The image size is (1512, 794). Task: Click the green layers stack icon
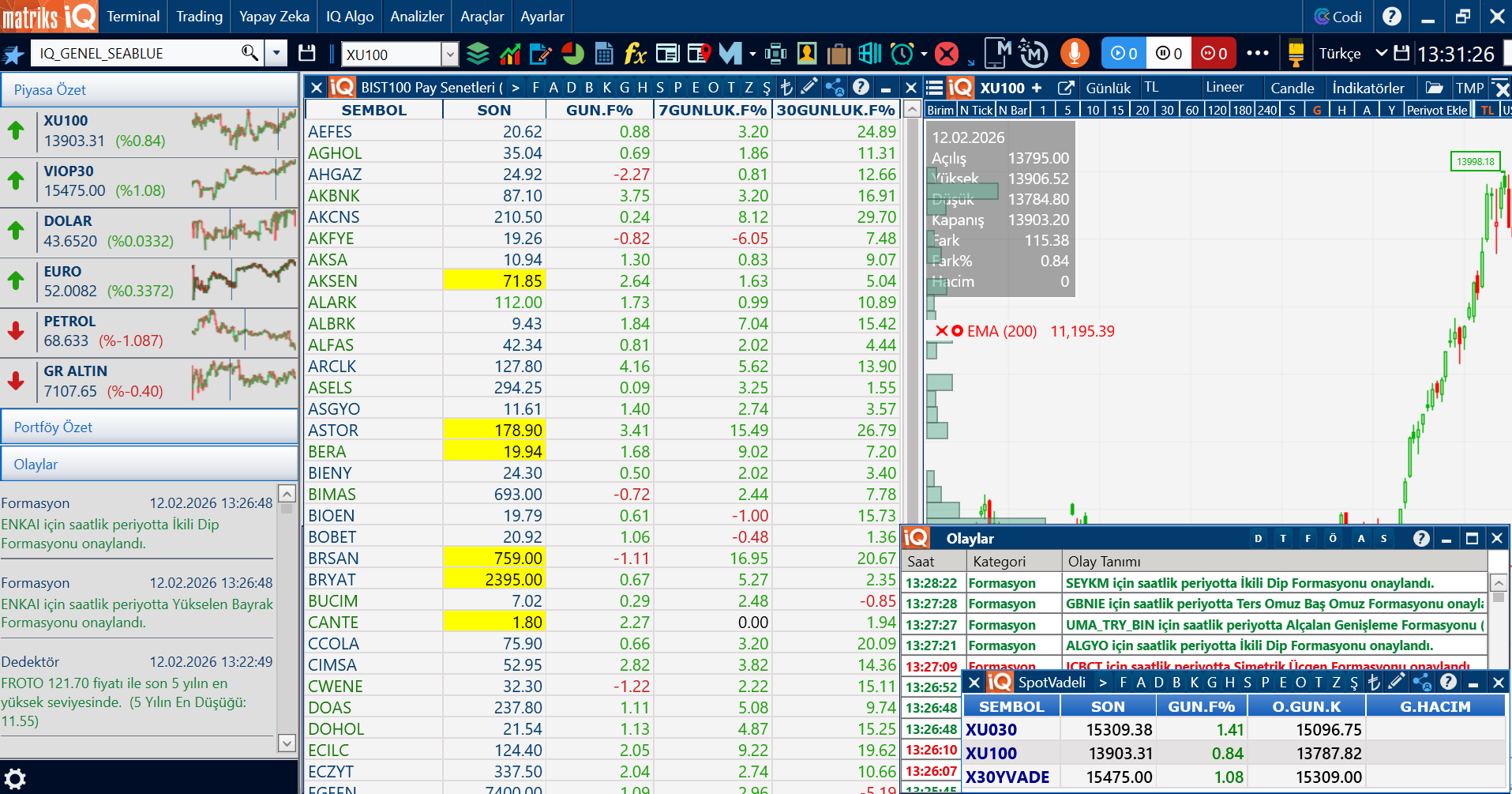tap(478, 53)
